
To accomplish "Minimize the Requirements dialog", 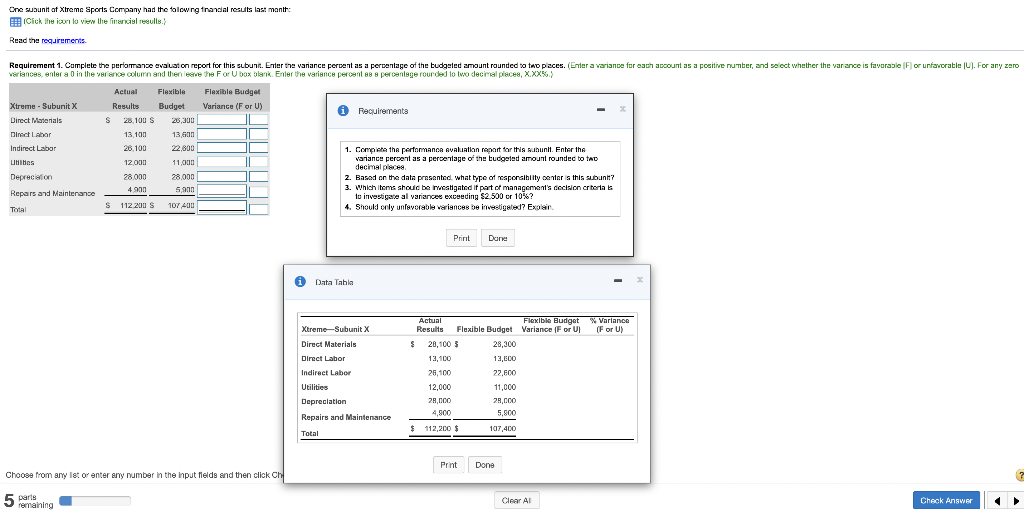I will pyautogui.click(x=600, y=110).
